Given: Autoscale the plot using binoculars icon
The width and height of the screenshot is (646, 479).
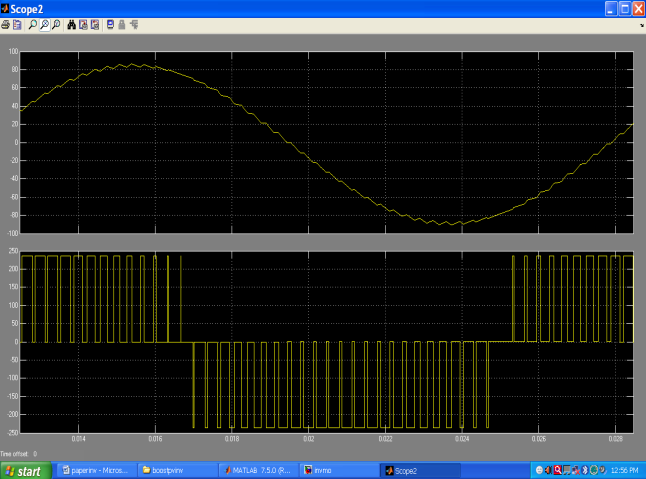Looking at the screenshot, I should pos(72,24).
